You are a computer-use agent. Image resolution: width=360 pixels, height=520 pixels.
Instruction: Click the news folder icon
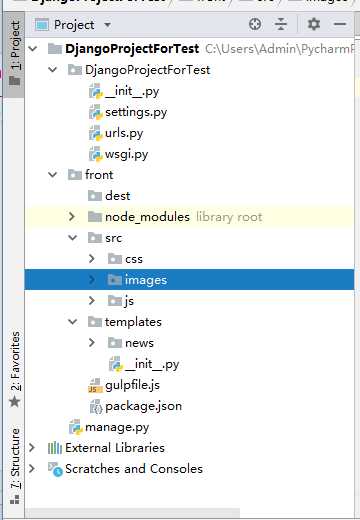[115, 343]
